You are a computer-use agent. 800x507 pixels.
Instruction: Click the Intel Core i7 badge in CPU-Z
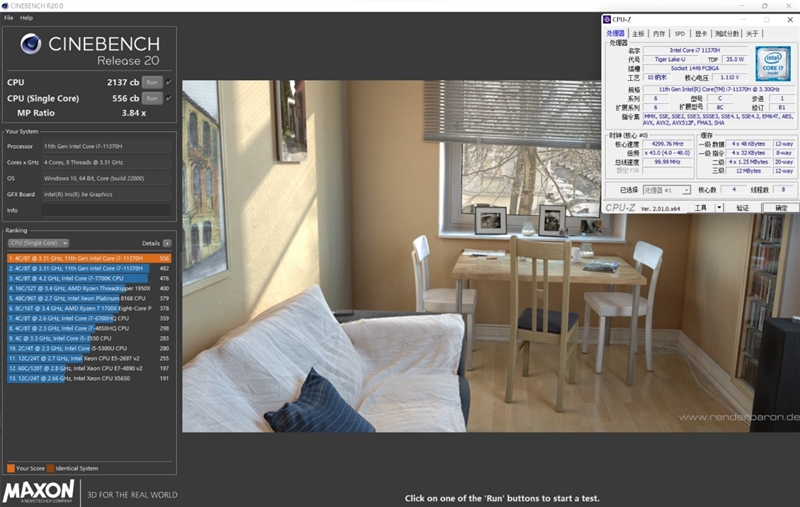773,63
